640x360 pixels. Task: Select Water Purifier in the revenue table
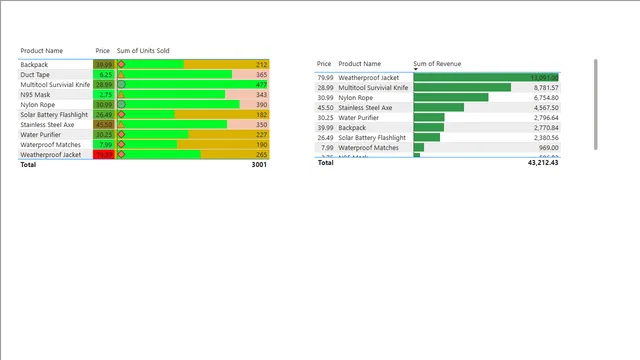pyautogui.click(x=358, y=118)
